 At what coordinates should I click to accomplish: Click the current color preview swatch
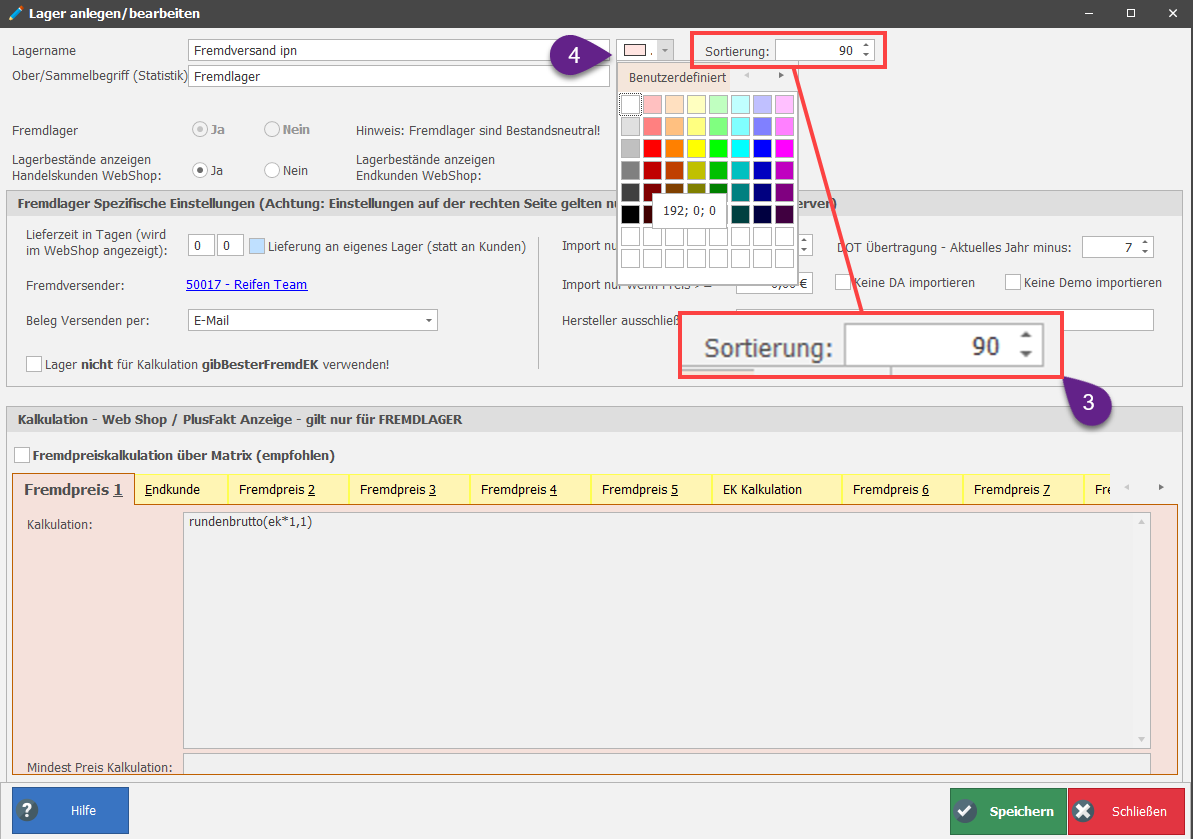[635, 50]
